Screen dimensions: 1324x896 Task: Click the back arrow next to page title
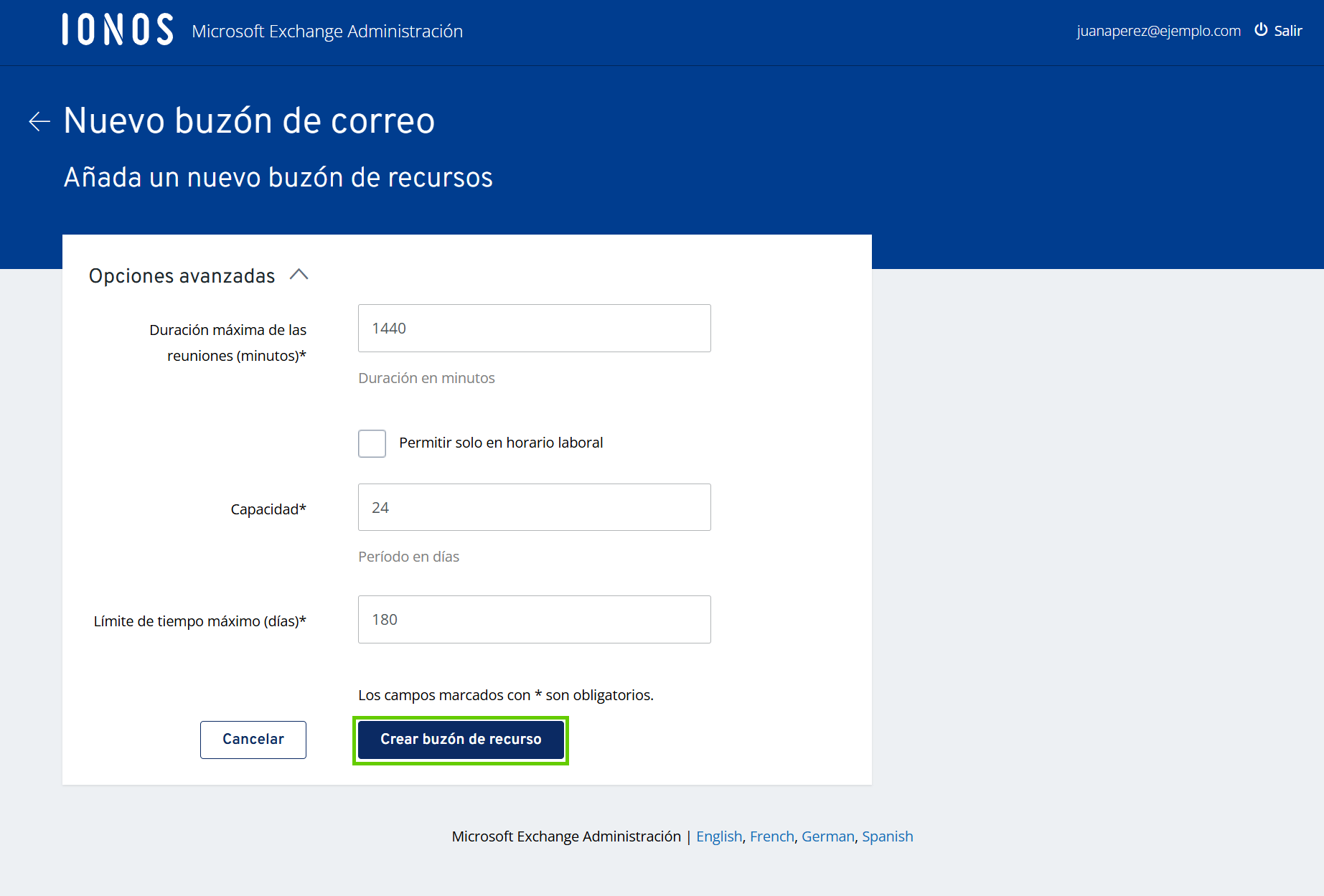(38, 121)
